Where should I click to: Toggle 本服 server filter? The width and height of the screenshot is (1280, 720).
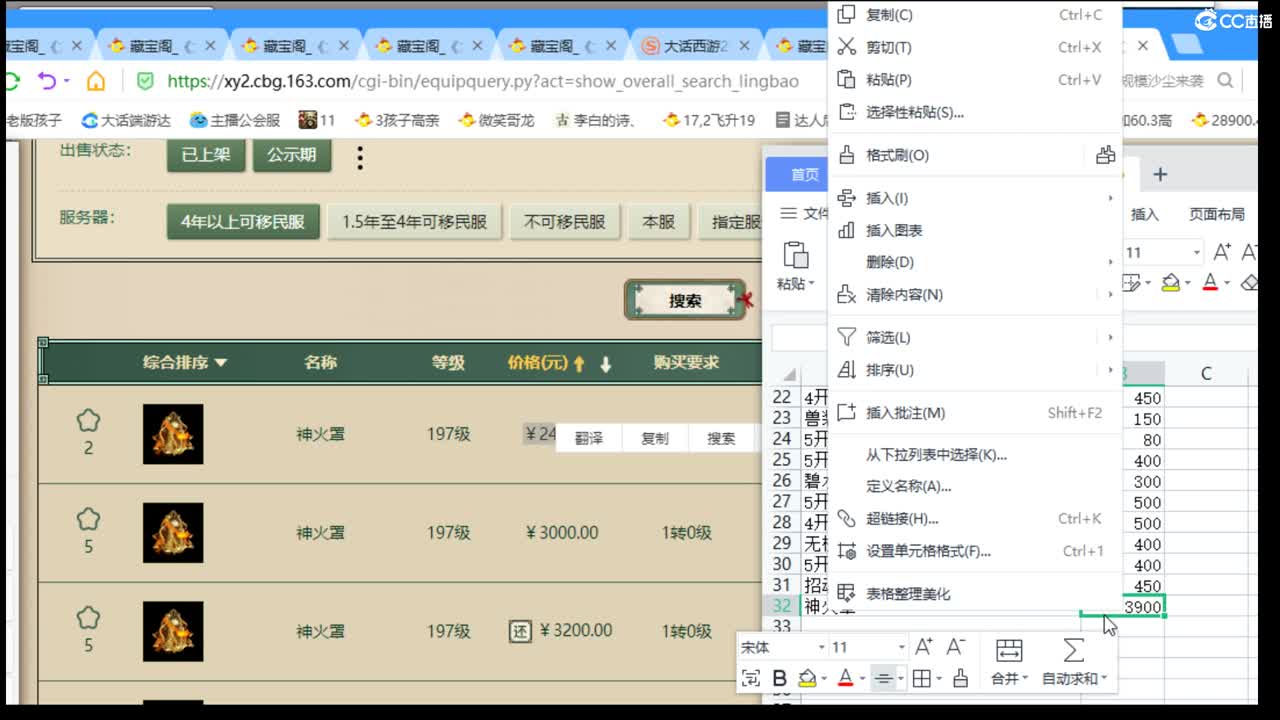pyautogui.click(x=659, y=222)
